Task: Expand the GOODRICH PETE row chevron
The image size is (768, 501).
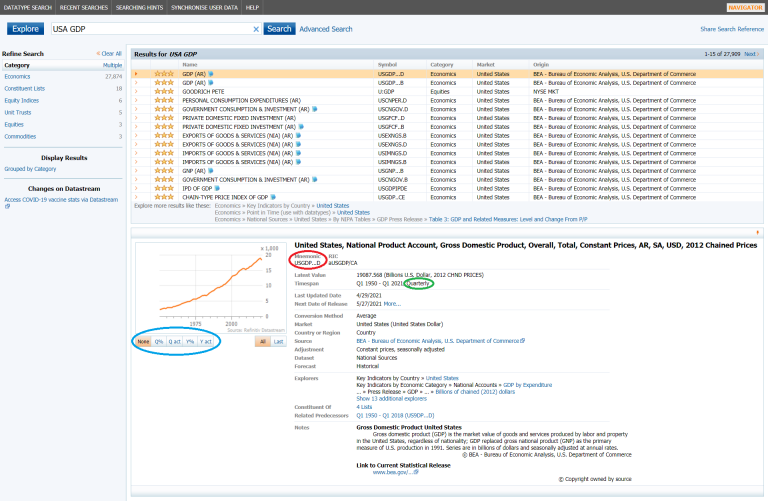Action: pyautogui.click(x=136, y=92)
